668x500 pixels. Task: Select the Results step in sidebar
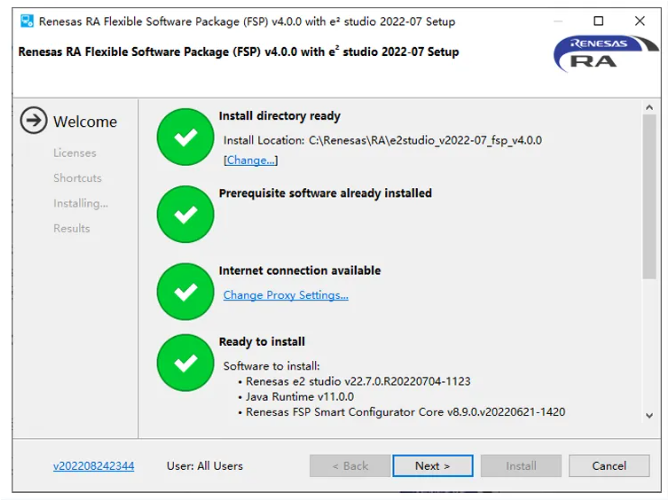click(72, 228)
